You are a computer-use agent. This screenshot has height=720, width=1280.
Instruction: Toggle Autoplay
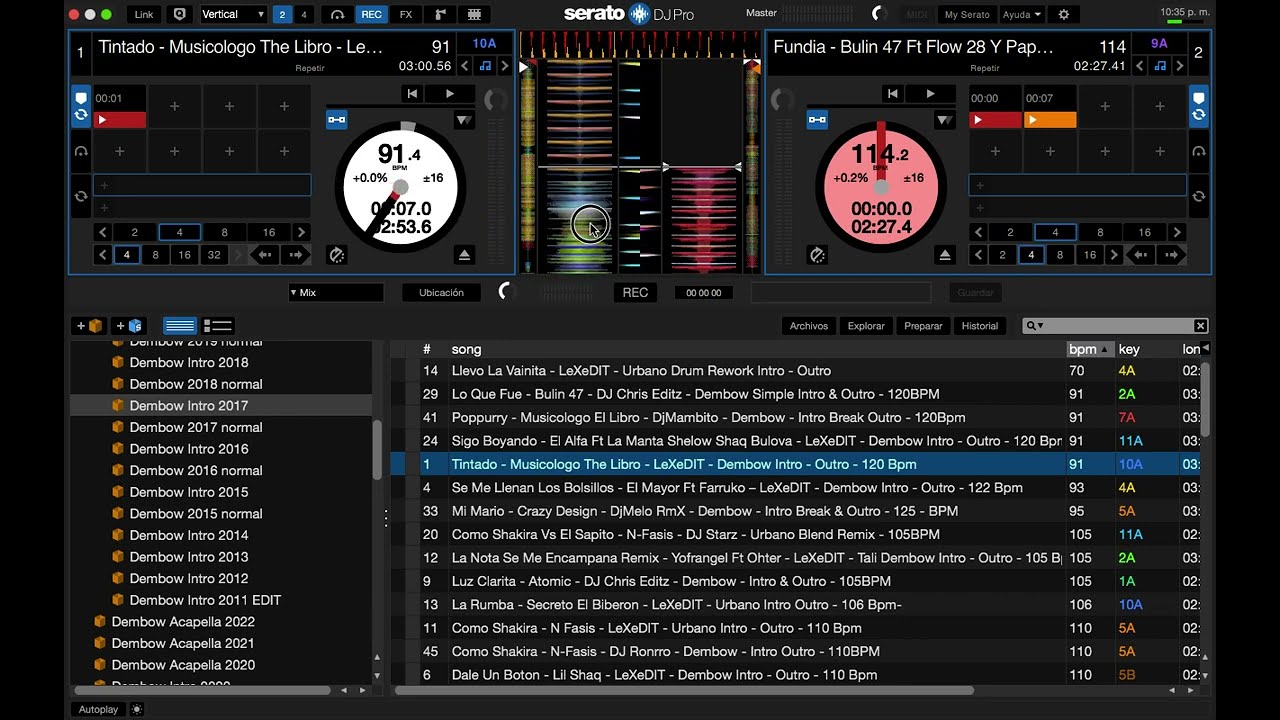98,709
